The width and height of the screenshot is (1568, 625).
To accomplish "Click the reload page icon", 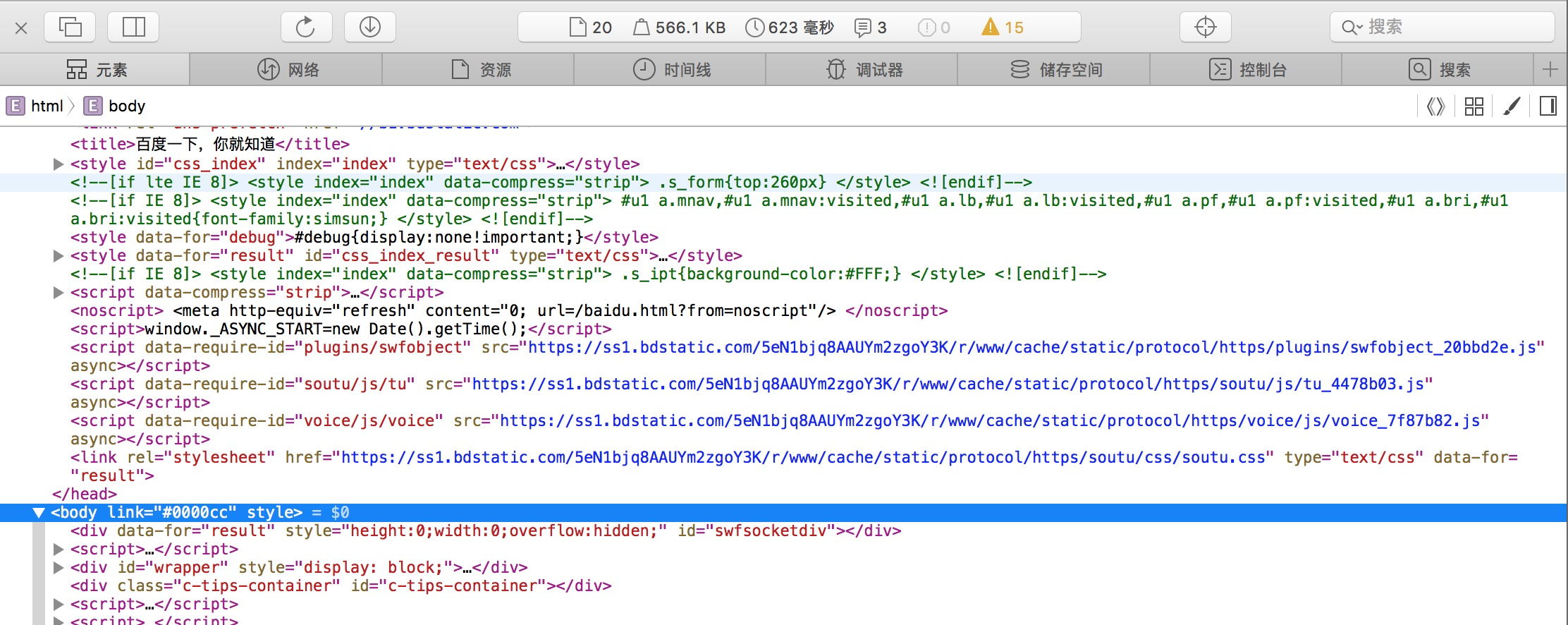I will [305, 28].
